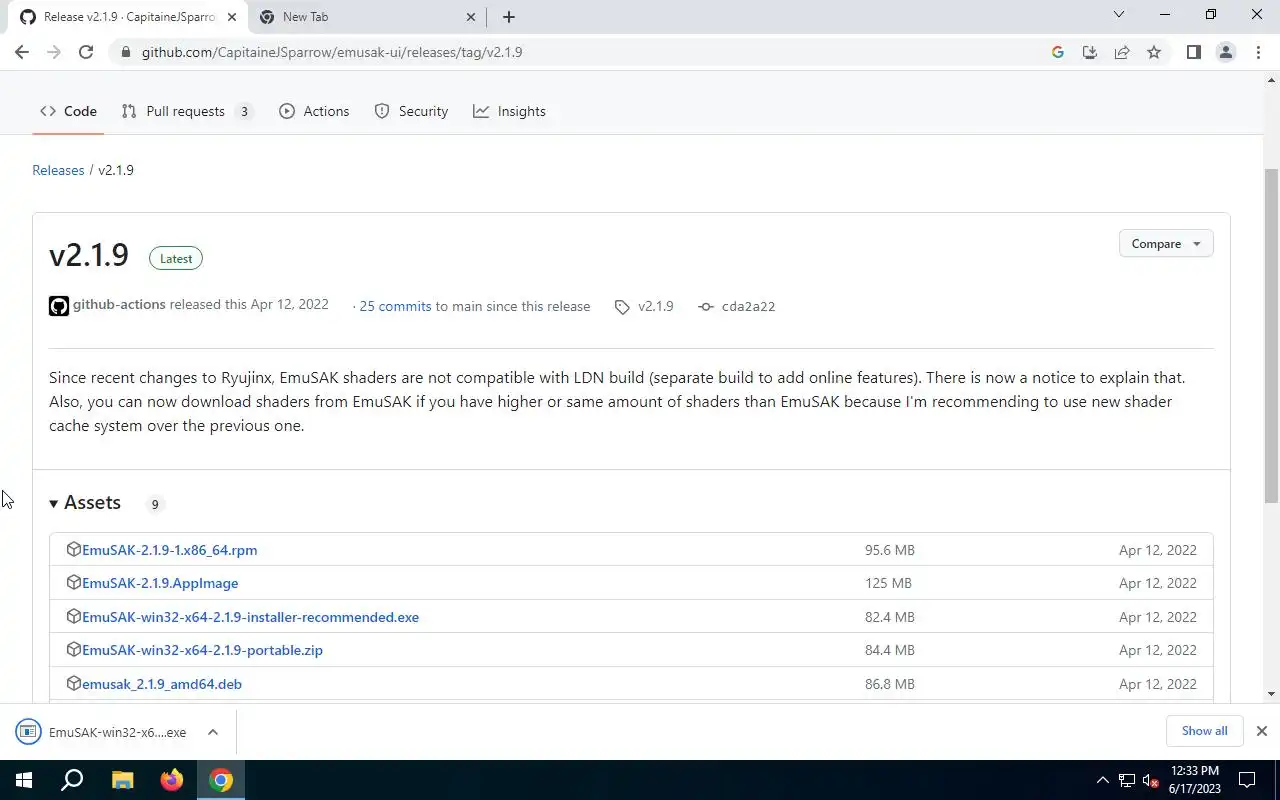The width and height of the screenshot is (1280, 800).
Task: Click the 125 MB size text
Action: click(x=888, y=583)
